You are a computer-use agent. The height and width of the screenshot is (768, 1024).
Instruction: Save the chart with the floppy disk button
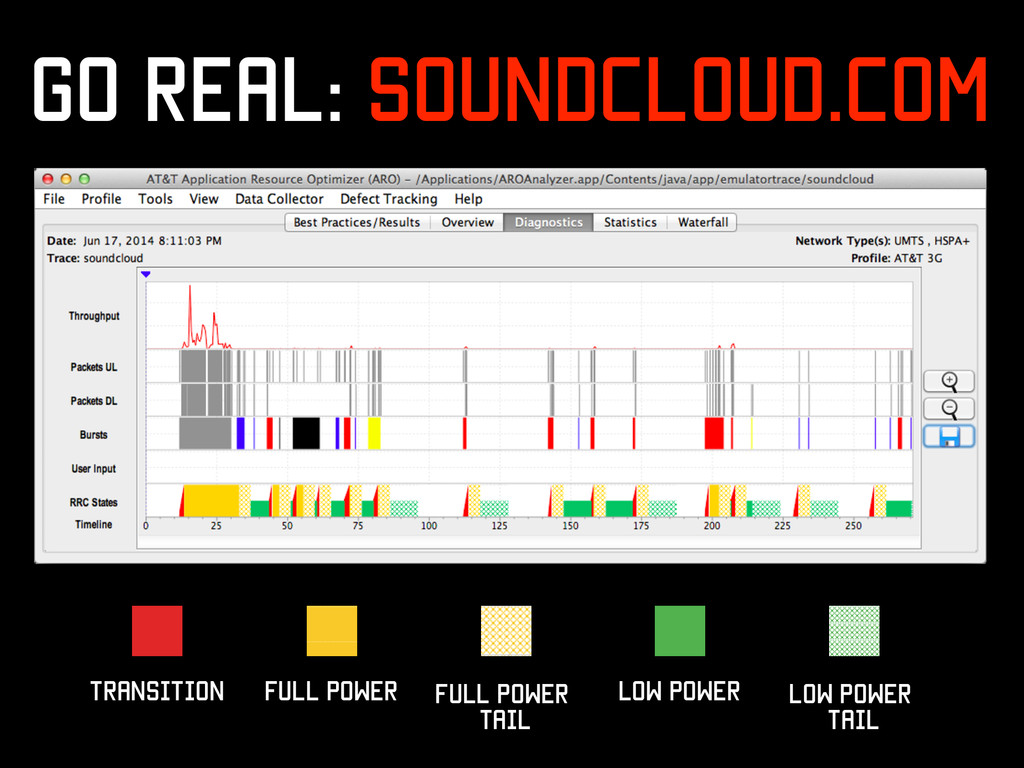click(949, 436)
